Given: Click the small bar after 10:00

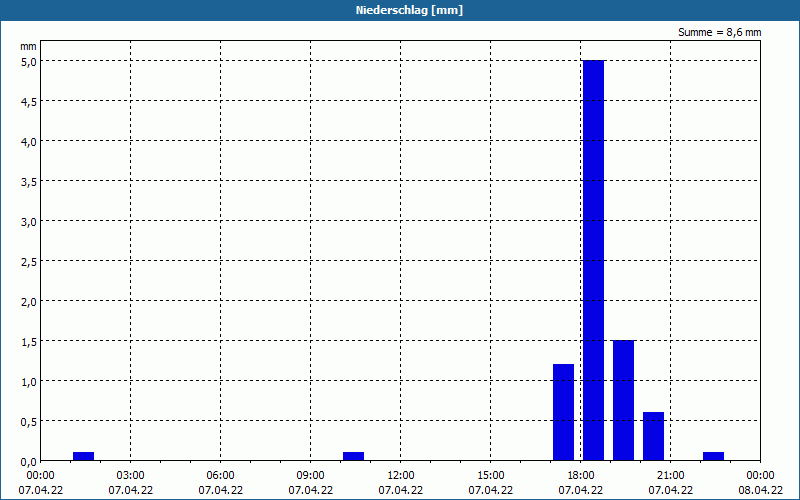Looking at the screenshot, I should tap(353, 457).
